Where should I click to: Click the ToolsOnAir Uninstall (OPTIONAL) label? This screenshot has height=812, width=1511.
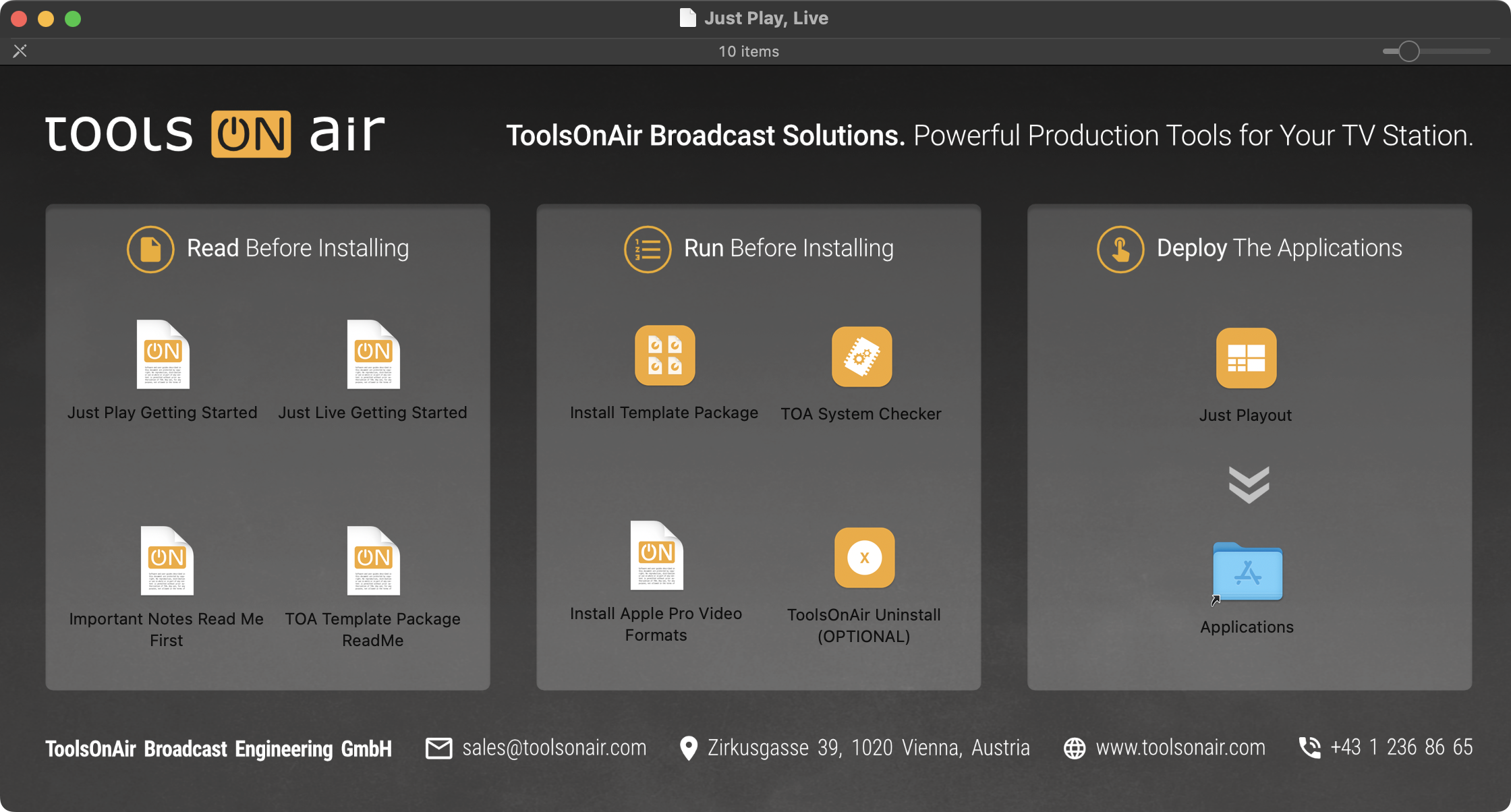pyautogui.click(x=864, y=625)
